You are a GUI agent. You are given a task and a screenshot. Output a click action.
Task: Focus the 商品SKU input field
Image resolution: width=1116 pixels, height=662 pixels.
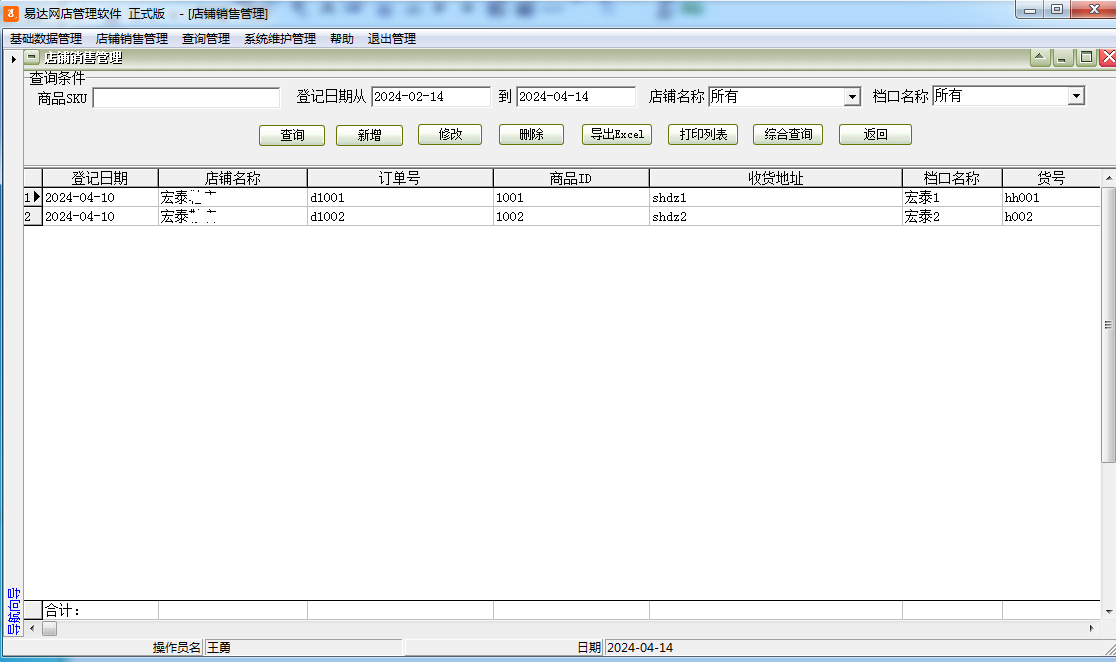[x=186, y=98]
